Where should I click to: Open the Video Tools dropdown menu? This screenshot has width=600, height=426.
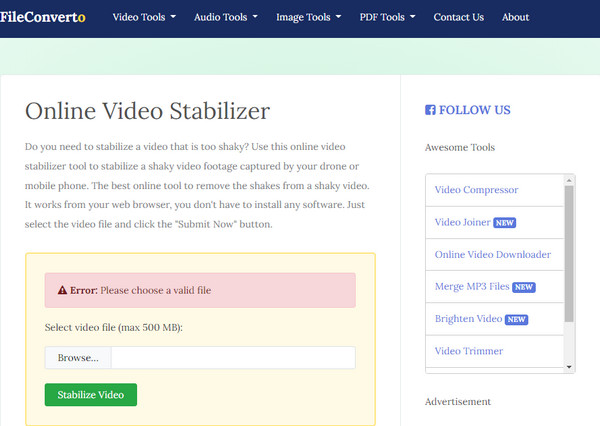144,17
